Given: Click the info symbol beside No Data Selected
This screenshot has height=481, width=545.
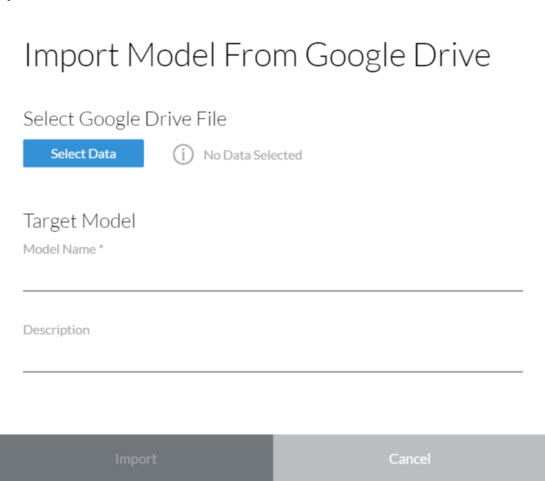Looking at the screenshot, I should (x=183, y=154).
